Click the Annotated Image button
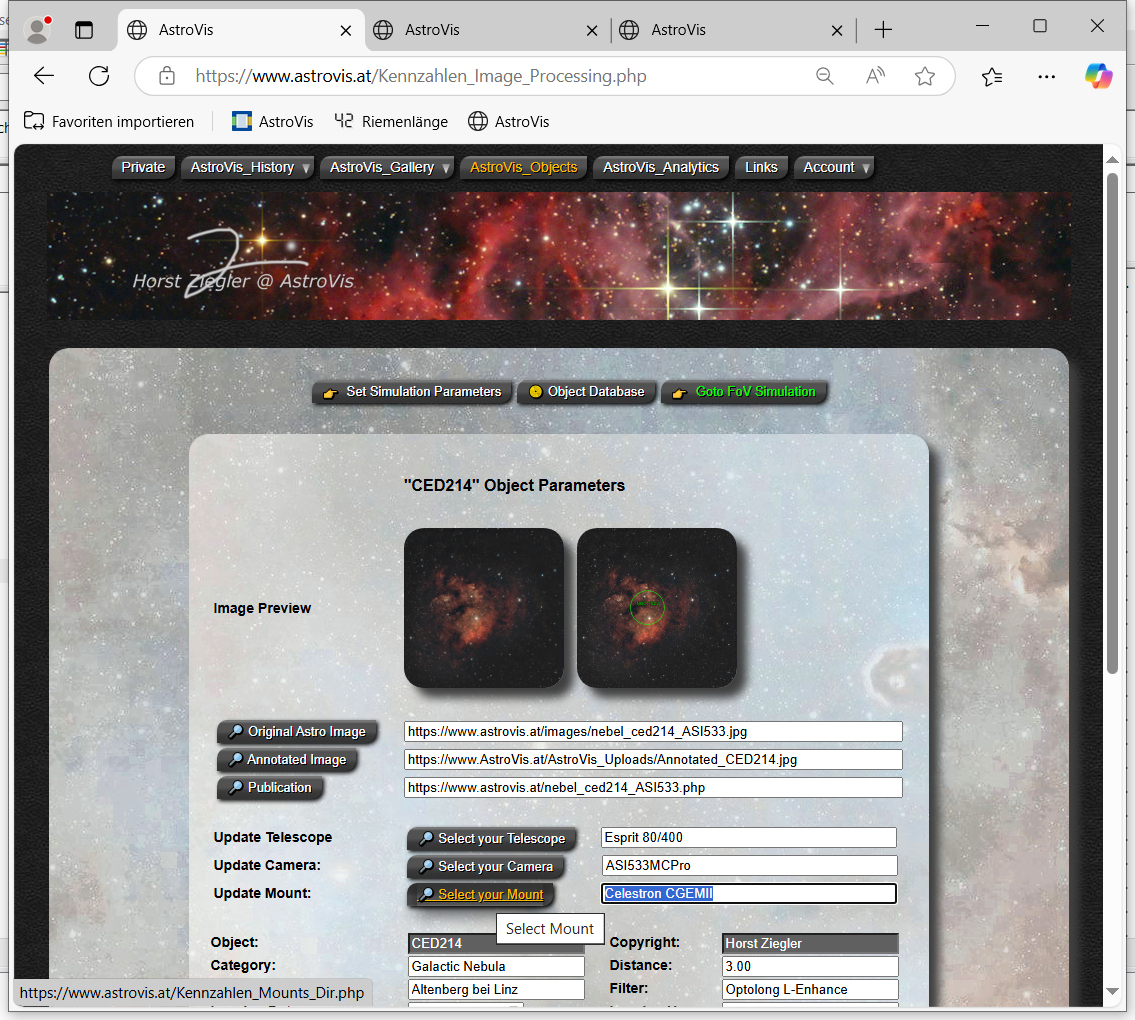Image resolution: width=1135 pixels, height=1020 pixels. click(x=287, y=759)
